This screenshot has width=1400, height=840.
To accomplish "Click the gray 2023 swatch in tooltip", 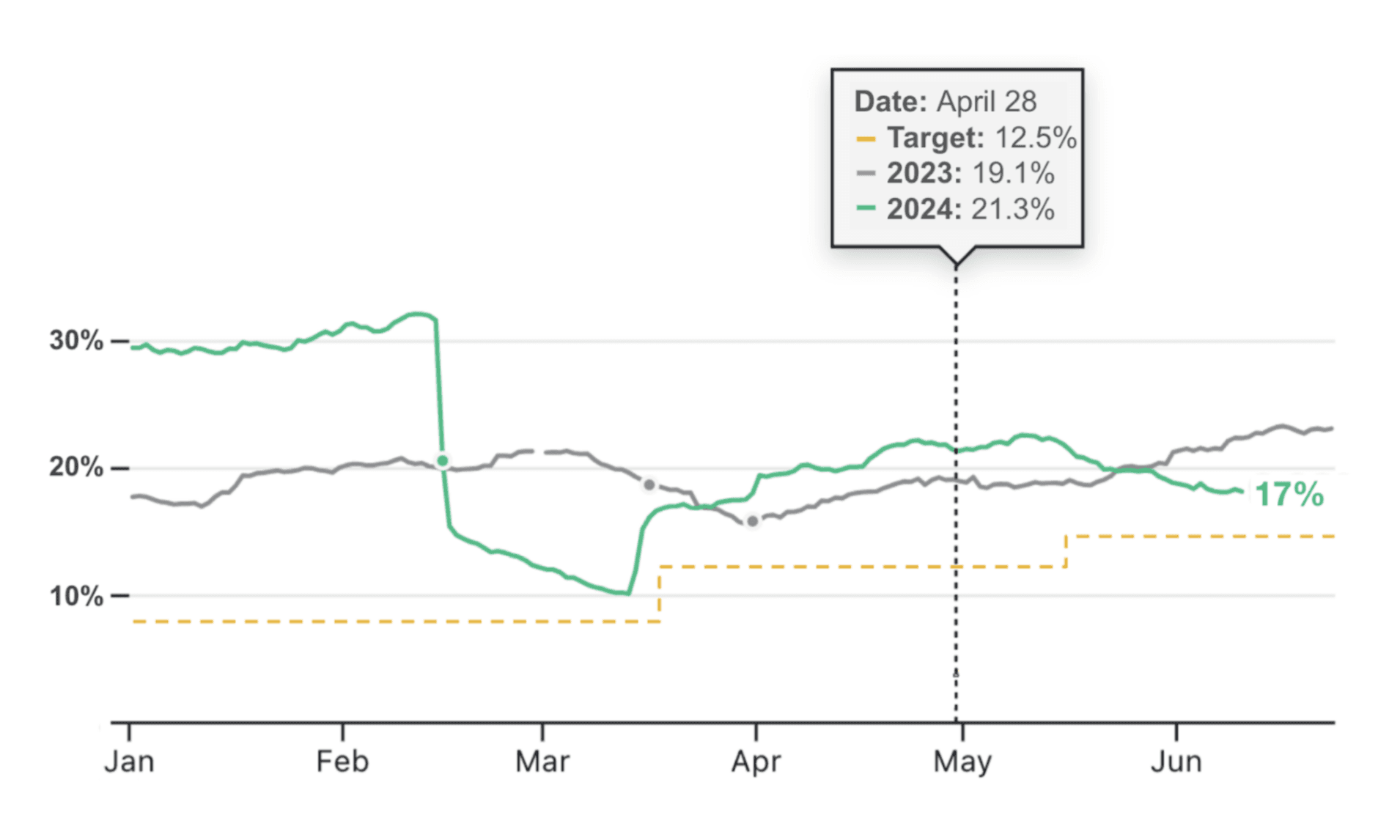I will point(866,174).
